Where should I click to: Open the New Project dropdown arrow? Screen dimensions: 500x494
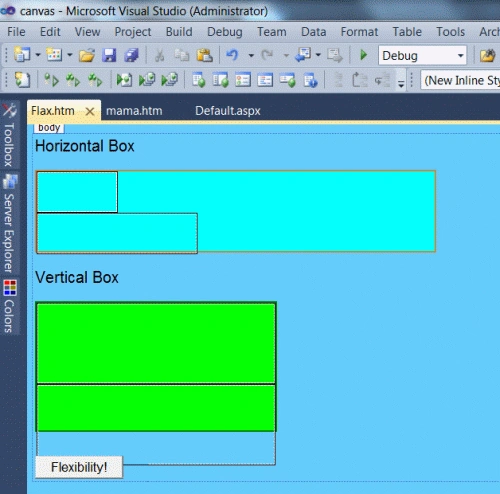[38, 55]
